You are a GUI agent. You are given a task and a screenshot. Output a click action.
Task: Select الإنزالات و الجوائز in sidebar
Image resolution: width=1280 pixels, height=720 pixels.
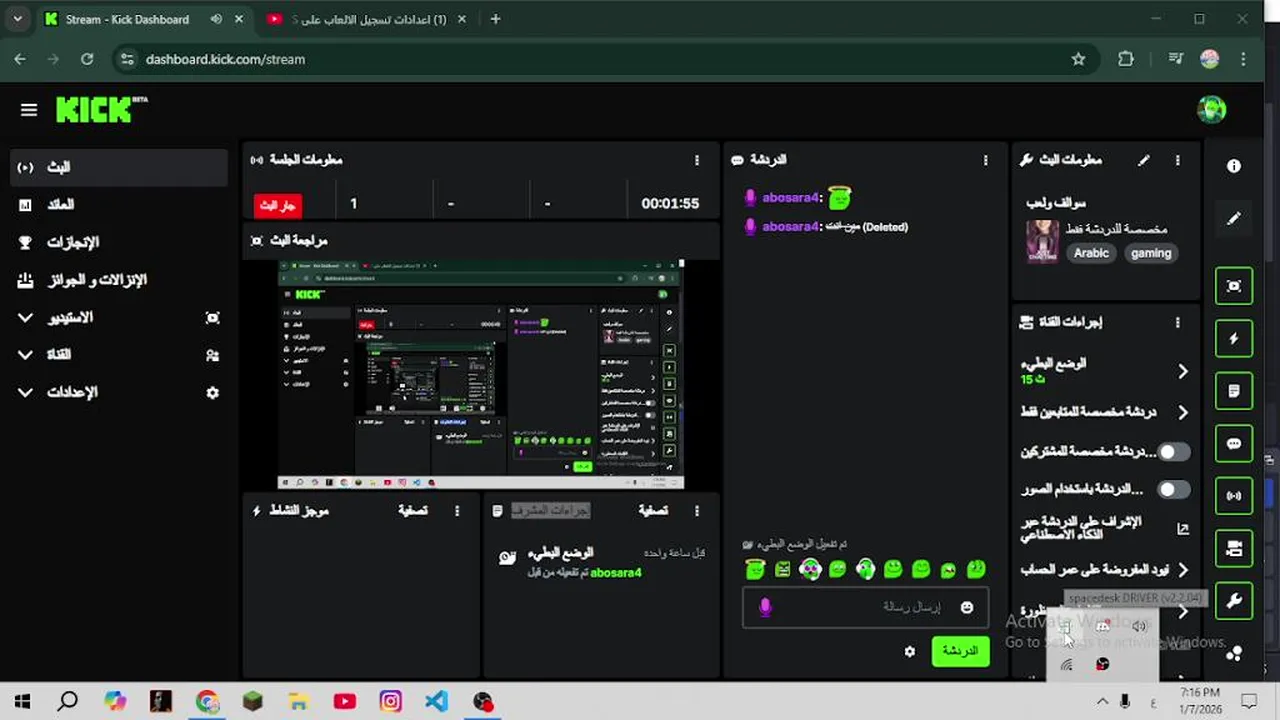[119, 280]
